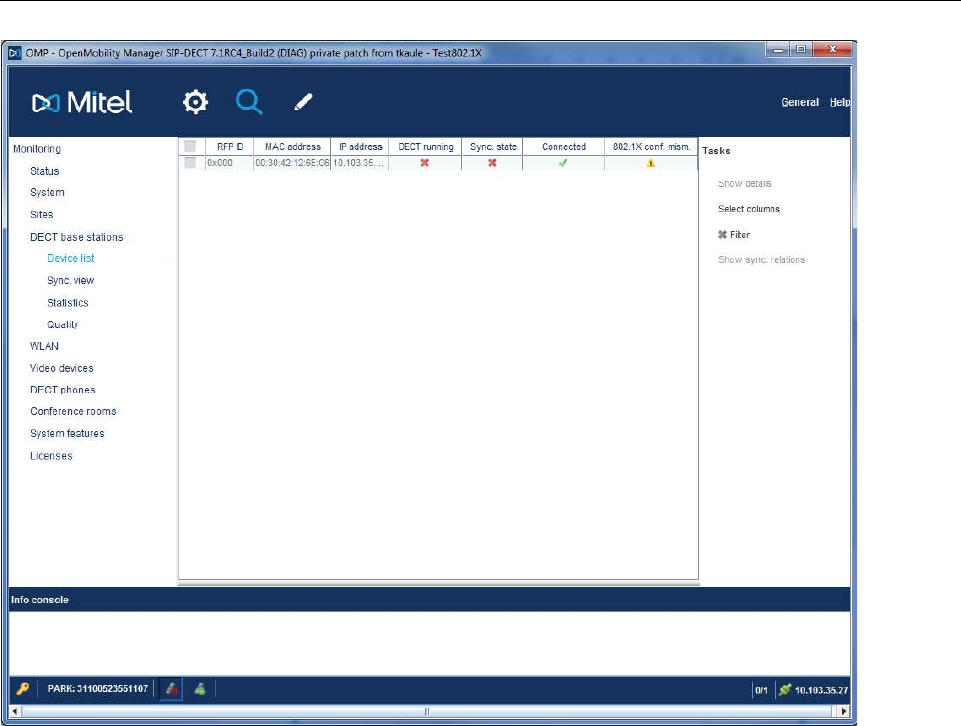Click Show details task
Screen dimensions: 961x726
745,184
